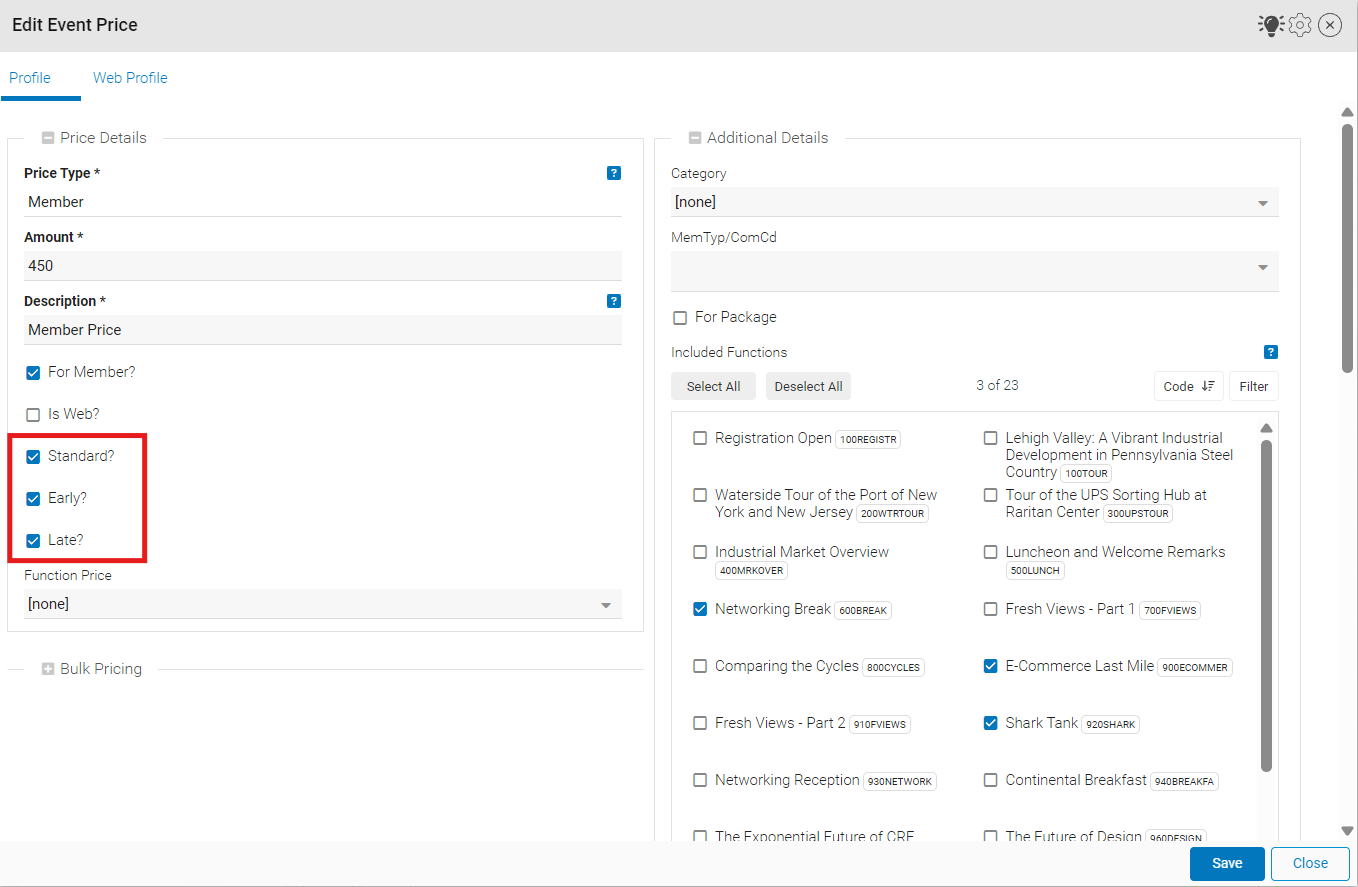Open the settings gear icon

[x=1300, y=25]
